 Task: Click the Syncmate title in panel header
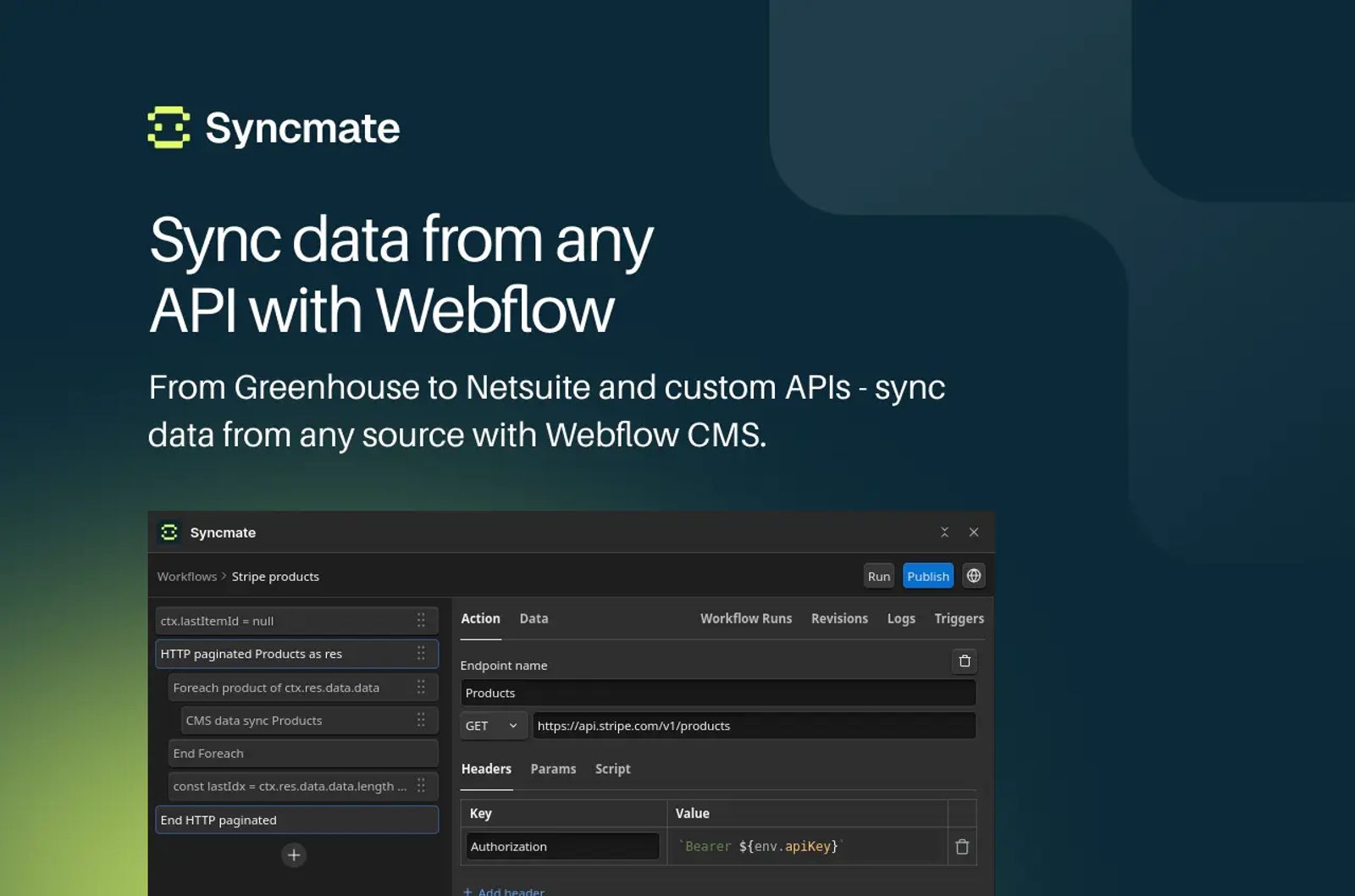[x=223, y=533]
